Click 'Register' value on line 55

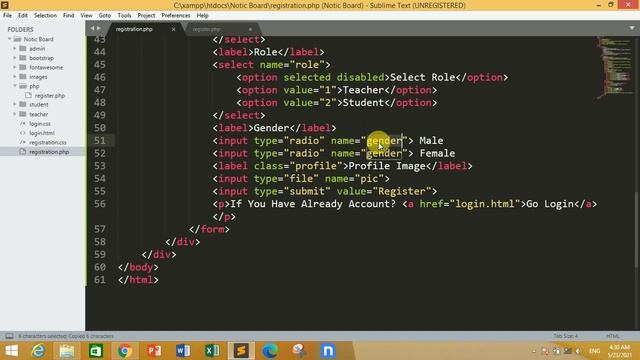coord(402,191)
